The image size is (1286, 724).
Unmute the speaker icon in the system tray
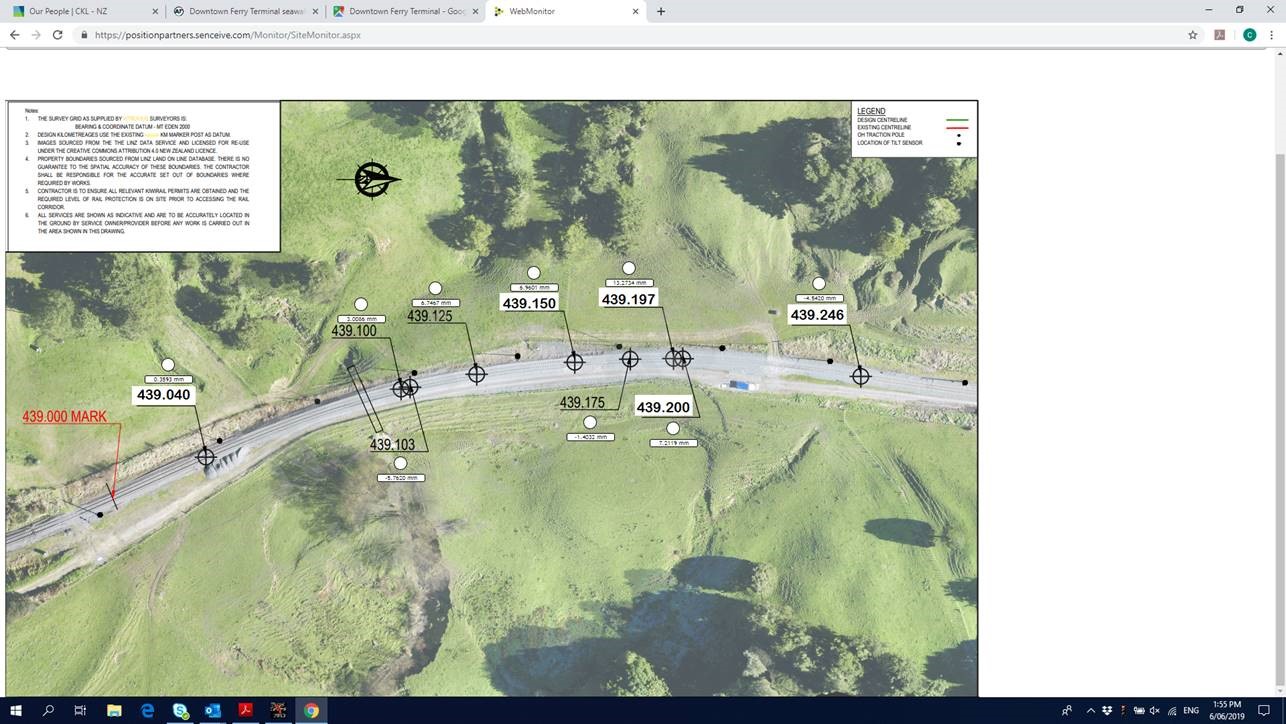point(1152,711)
